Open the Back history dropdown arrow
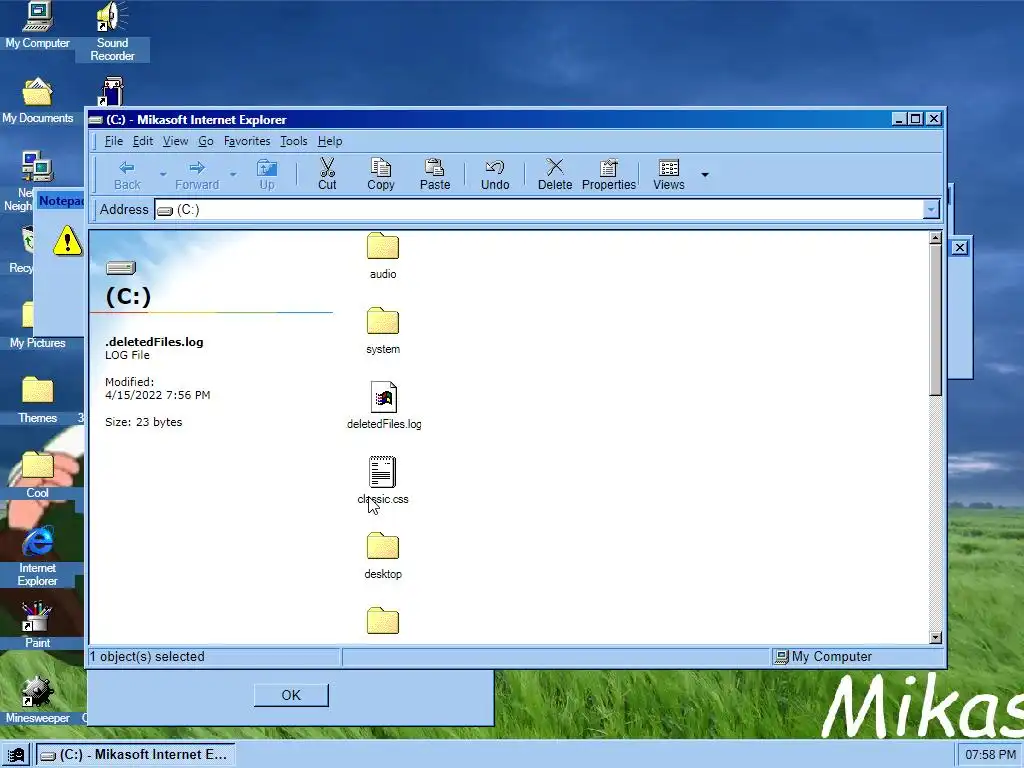The image size is (1024, 768). pos(163,175)
